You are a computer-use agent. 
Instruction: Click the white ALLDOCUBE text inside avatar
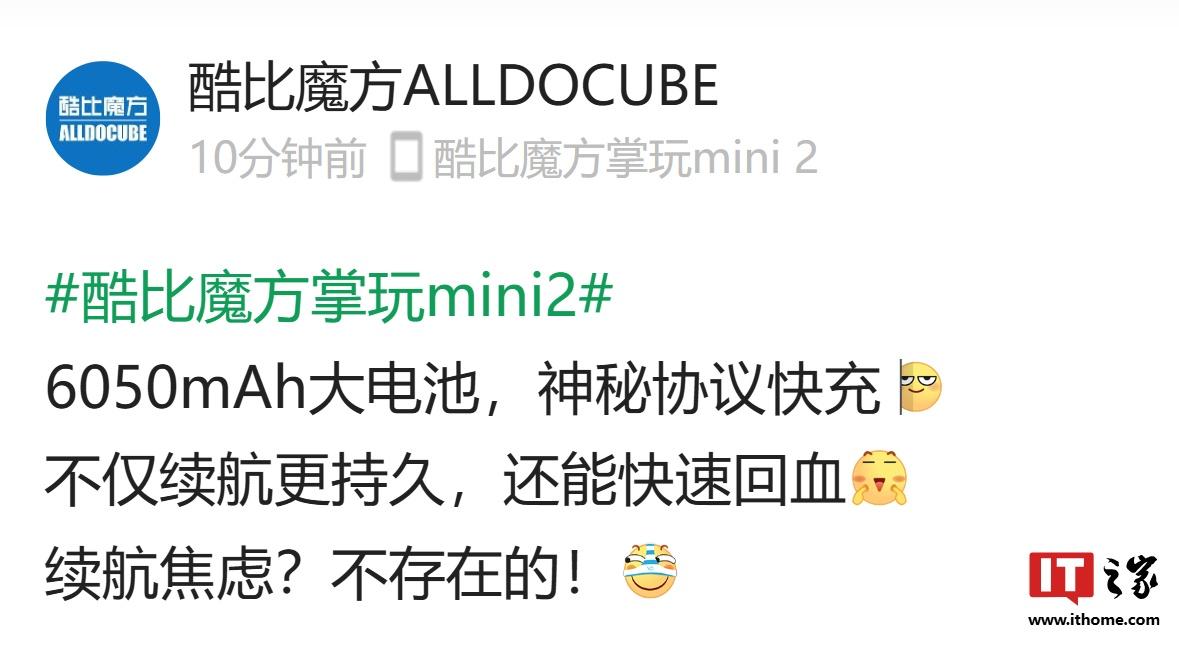click(x=103, y=134)
